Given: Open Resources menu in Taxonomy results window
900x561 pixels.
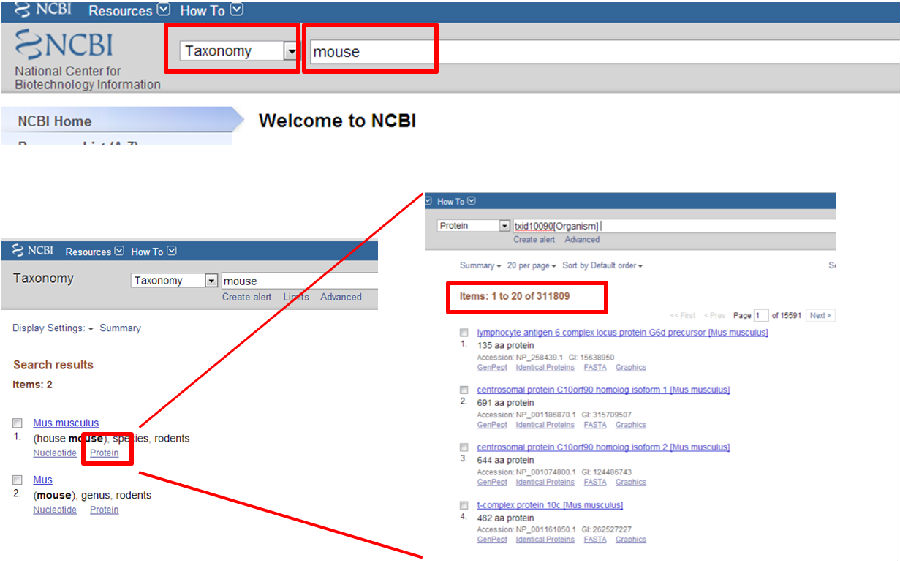Looking at the screenshot, I should (94, 252).
